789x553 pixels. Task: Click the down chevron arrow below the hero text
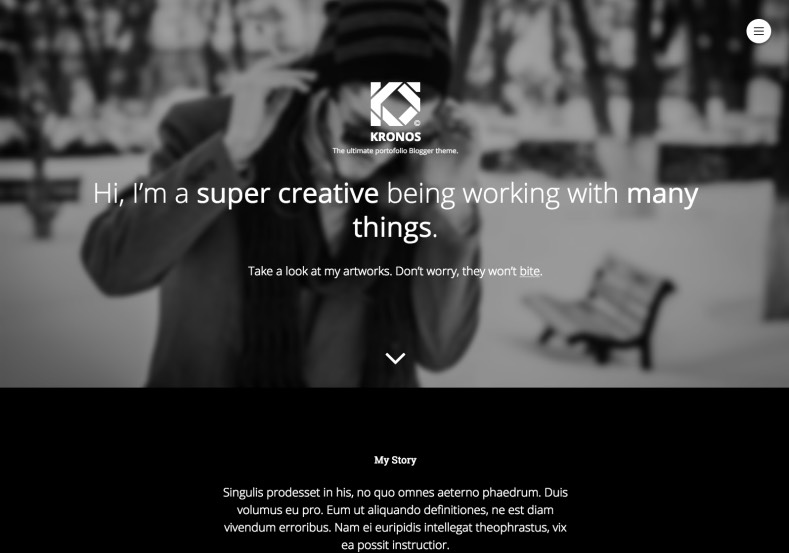pyautogui.click(x=395, y=358)
